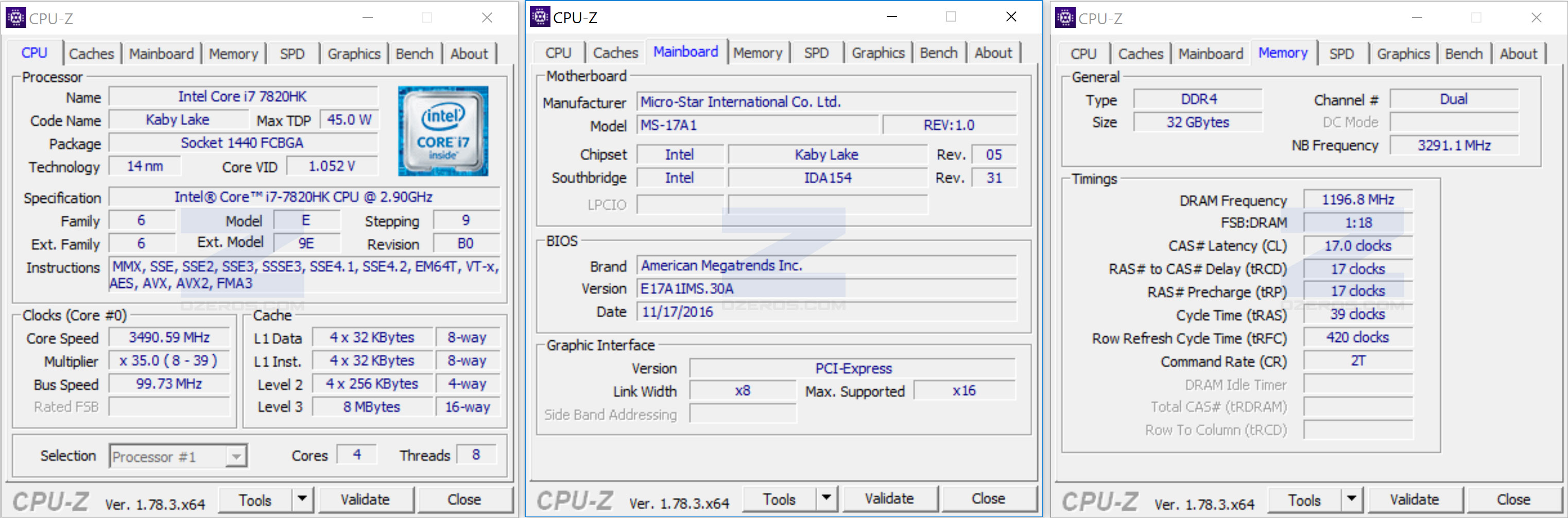Screen dimensions: 1568x518
Task: Click the memory Size value '32 GBytes'
Action: pyautogui.click(x=1198, y=123)
